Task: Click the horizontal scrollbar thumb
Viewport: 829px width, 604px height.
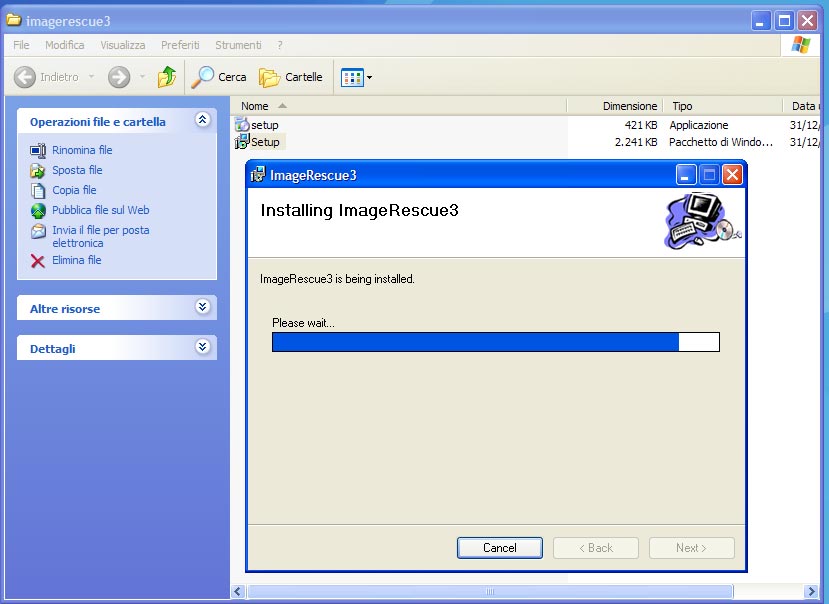Action: click(490, 591)
